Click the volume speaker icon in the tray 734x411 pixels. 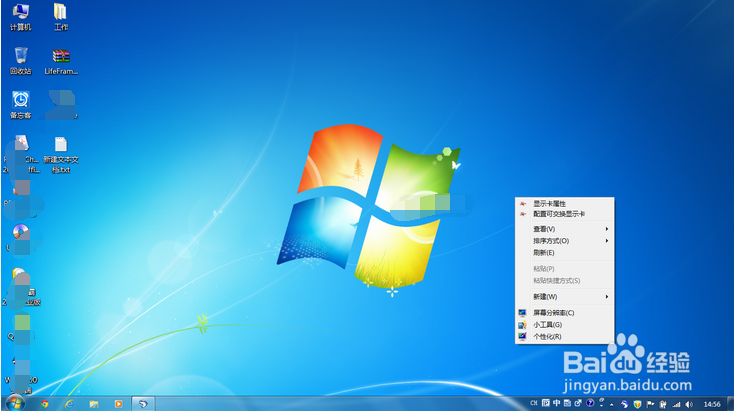689,404
